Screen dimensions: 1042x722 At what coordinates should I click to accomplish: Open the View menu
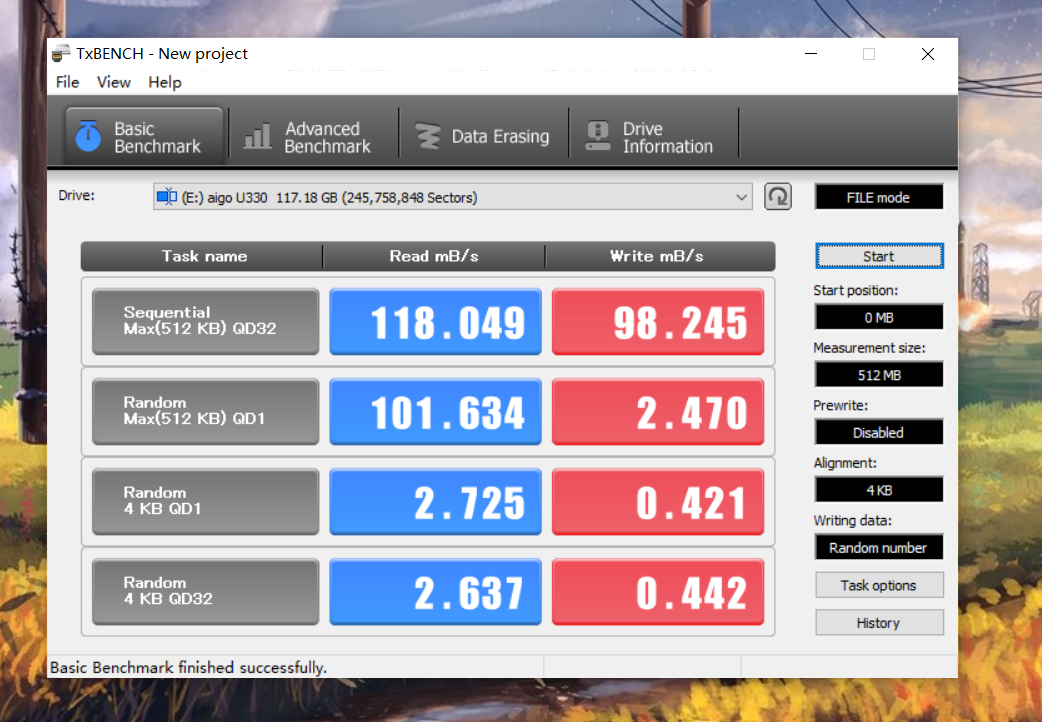[x=114, y=82]
